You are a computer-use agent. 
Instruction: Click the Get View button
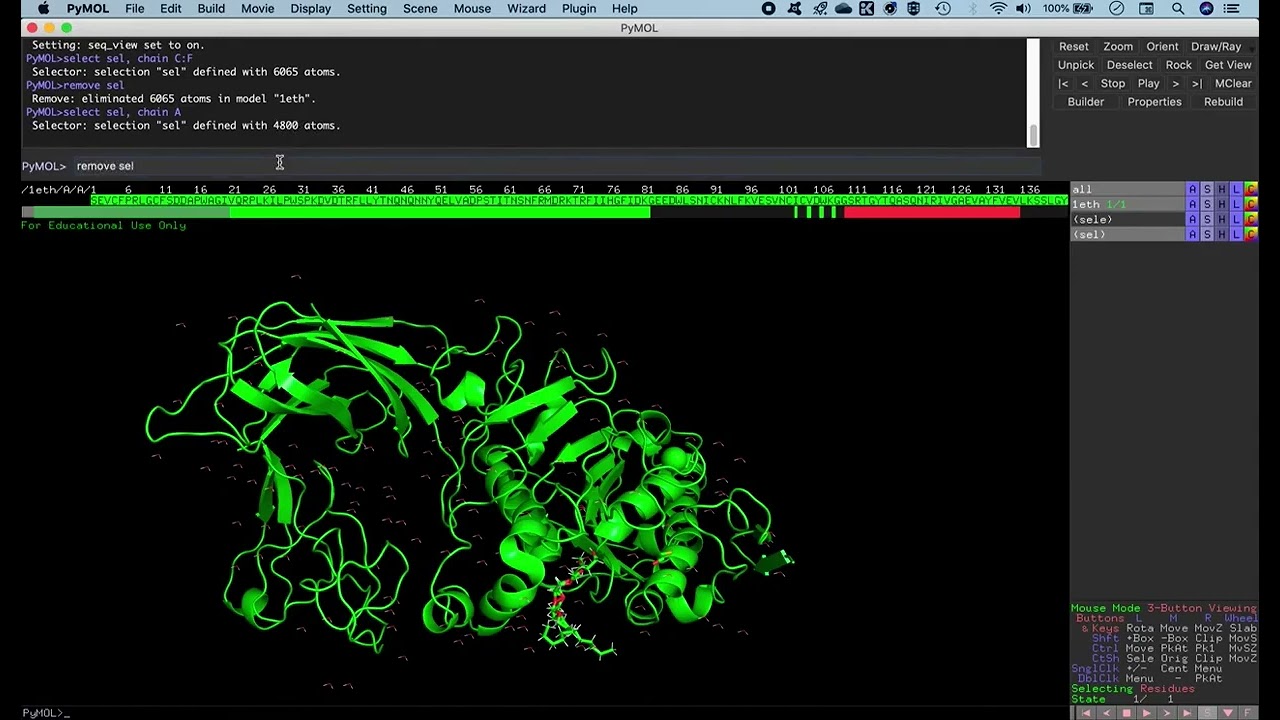(x=1228, y=65)
